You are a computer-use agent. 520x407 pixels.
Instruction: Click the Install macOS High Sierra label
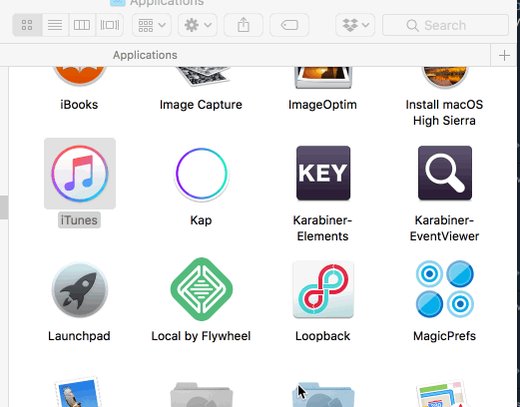[x=444, y=113]
